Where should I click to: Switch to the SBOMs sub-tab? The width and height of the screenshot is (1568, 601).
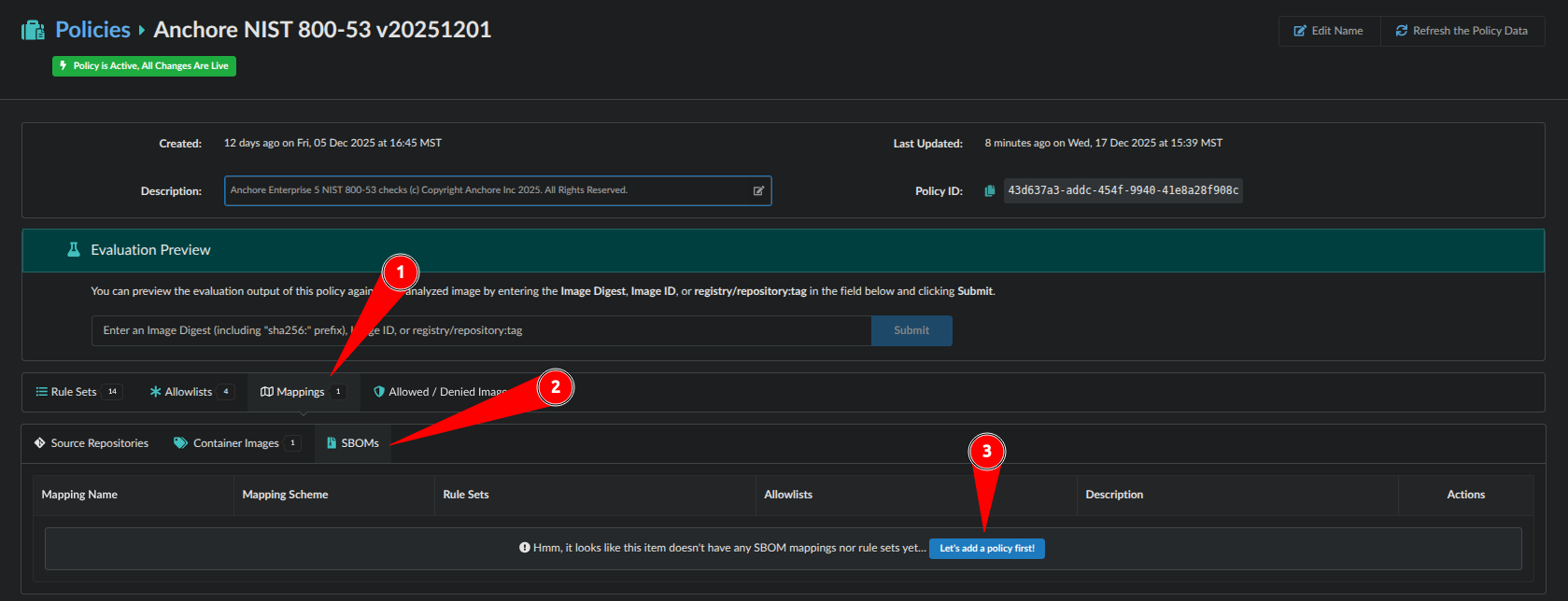pos(353,443)
